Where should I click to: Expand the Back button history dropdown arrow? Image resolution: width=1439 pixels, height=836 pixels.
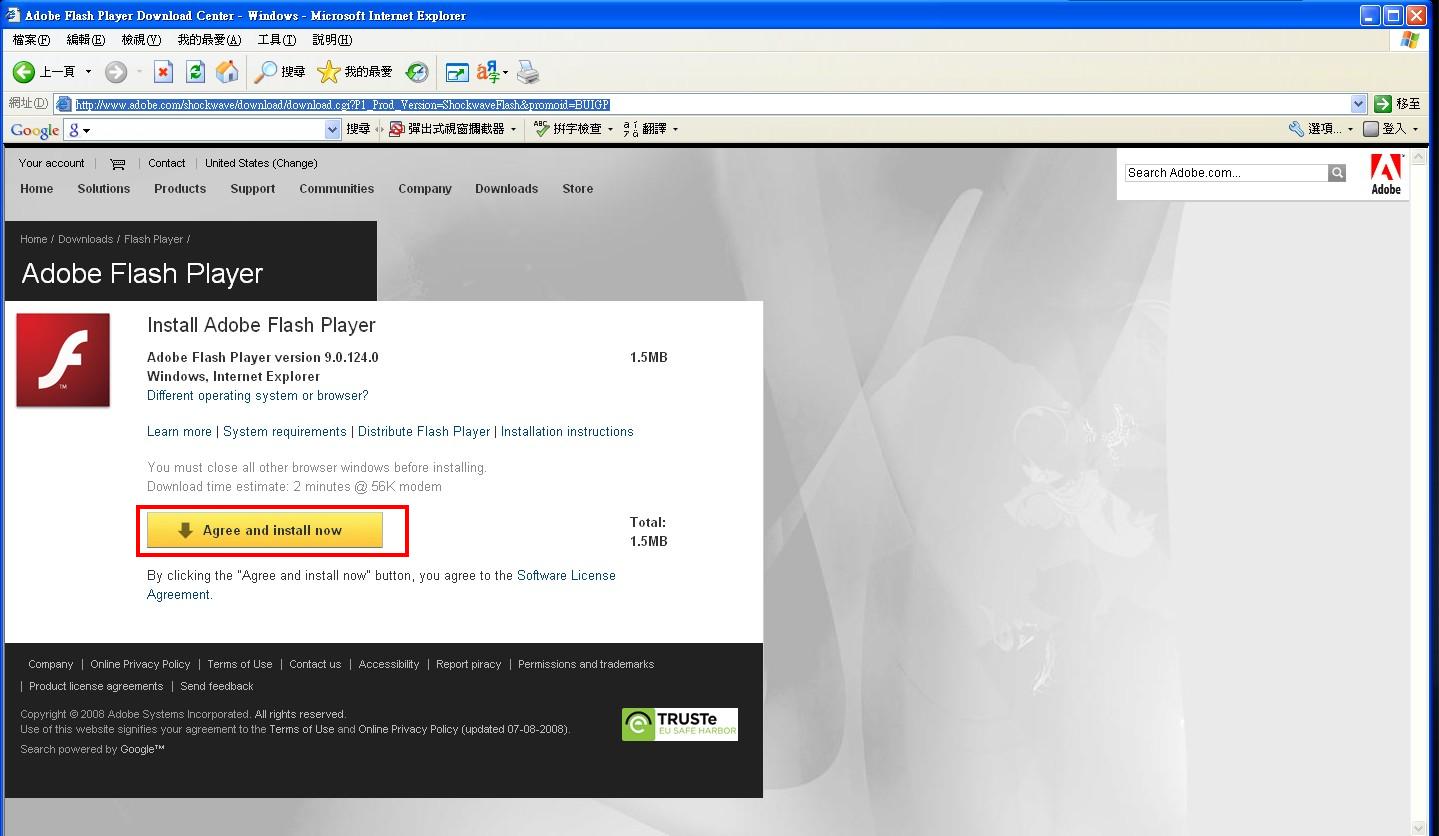click(x=88, y=72)
